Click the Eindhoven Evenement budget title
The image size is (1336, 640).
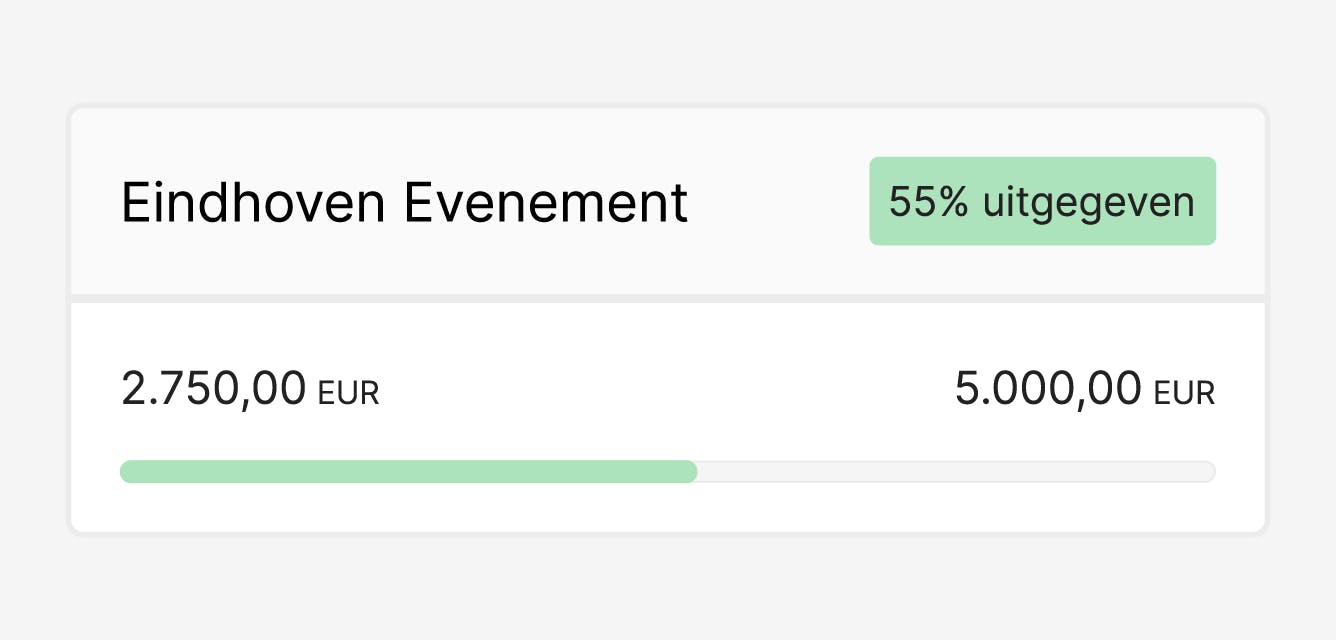pyautogui.click(x=404, y=203)
